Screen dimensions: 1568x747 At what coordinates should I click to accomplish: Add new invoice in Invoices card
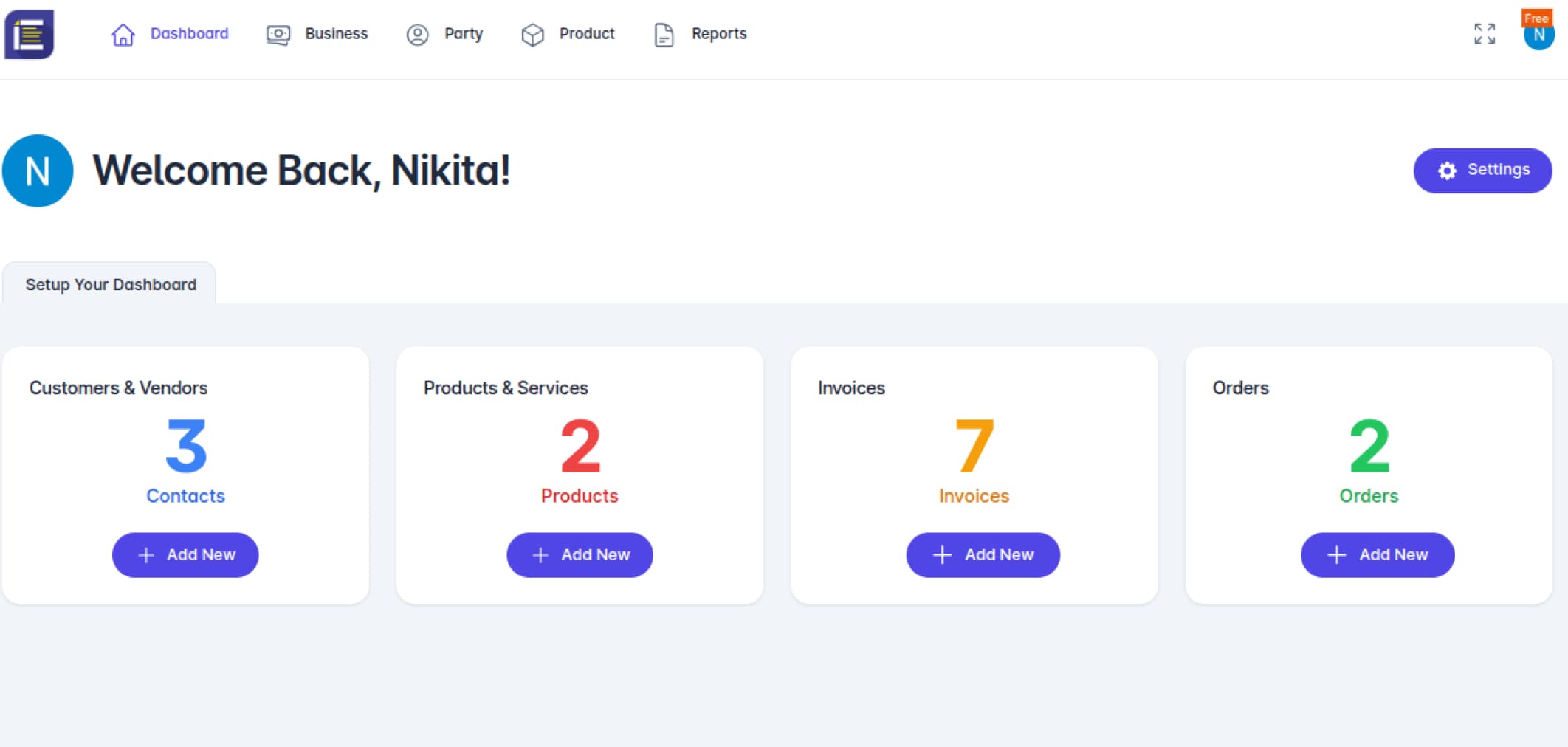(983, 555)
